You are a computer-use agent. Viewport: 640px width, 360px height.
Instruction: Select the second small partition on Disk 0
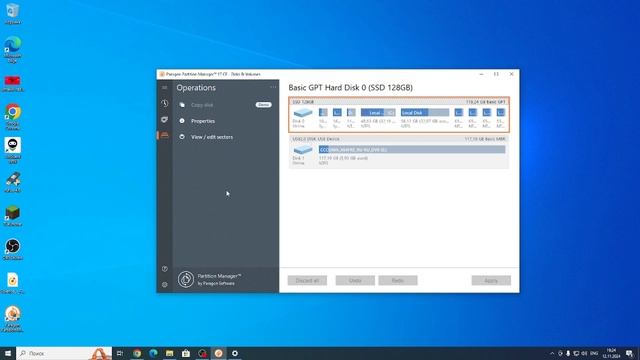click(x=337, y=112)
